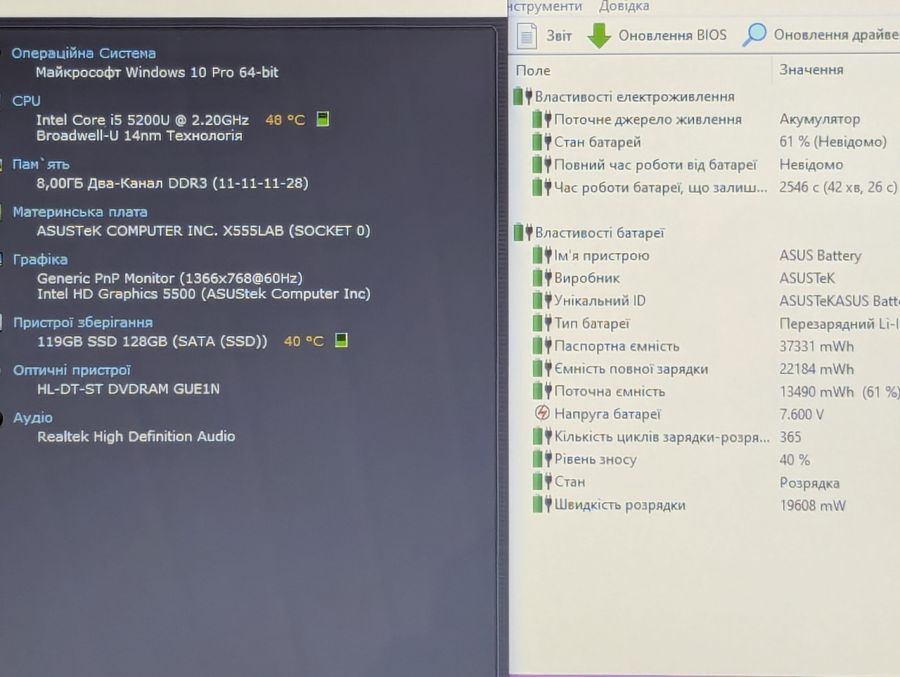
Task: Select the Realtek High Definition Audio text
Action: click(136, 436)
